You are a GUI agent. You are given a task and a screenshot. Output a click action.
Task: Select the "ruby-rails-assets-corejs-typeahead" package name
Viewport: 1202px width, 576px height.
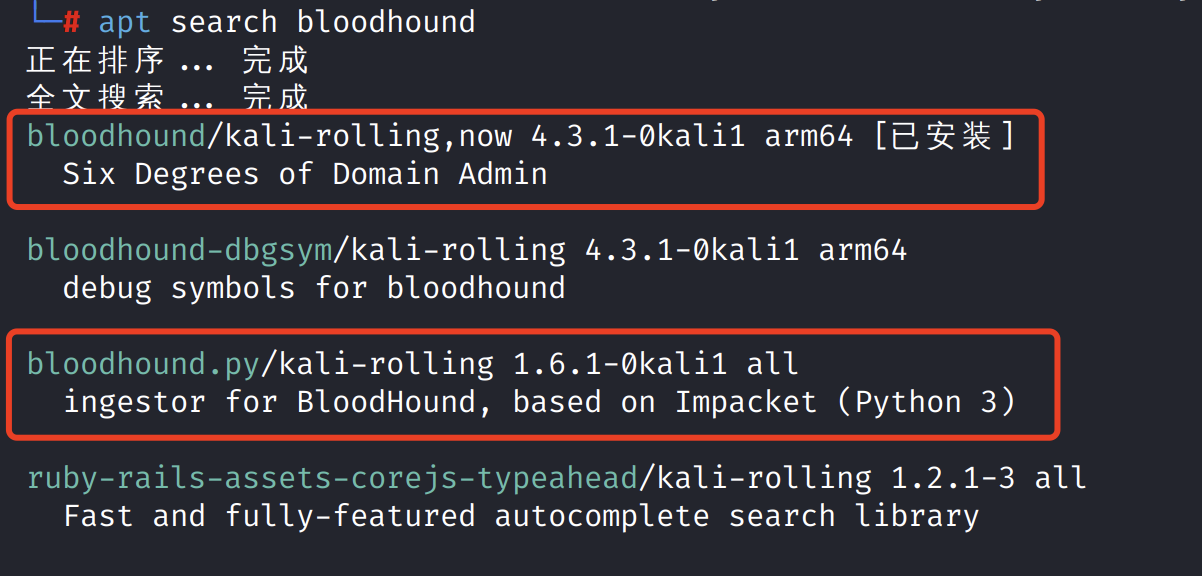pos(332,478)
